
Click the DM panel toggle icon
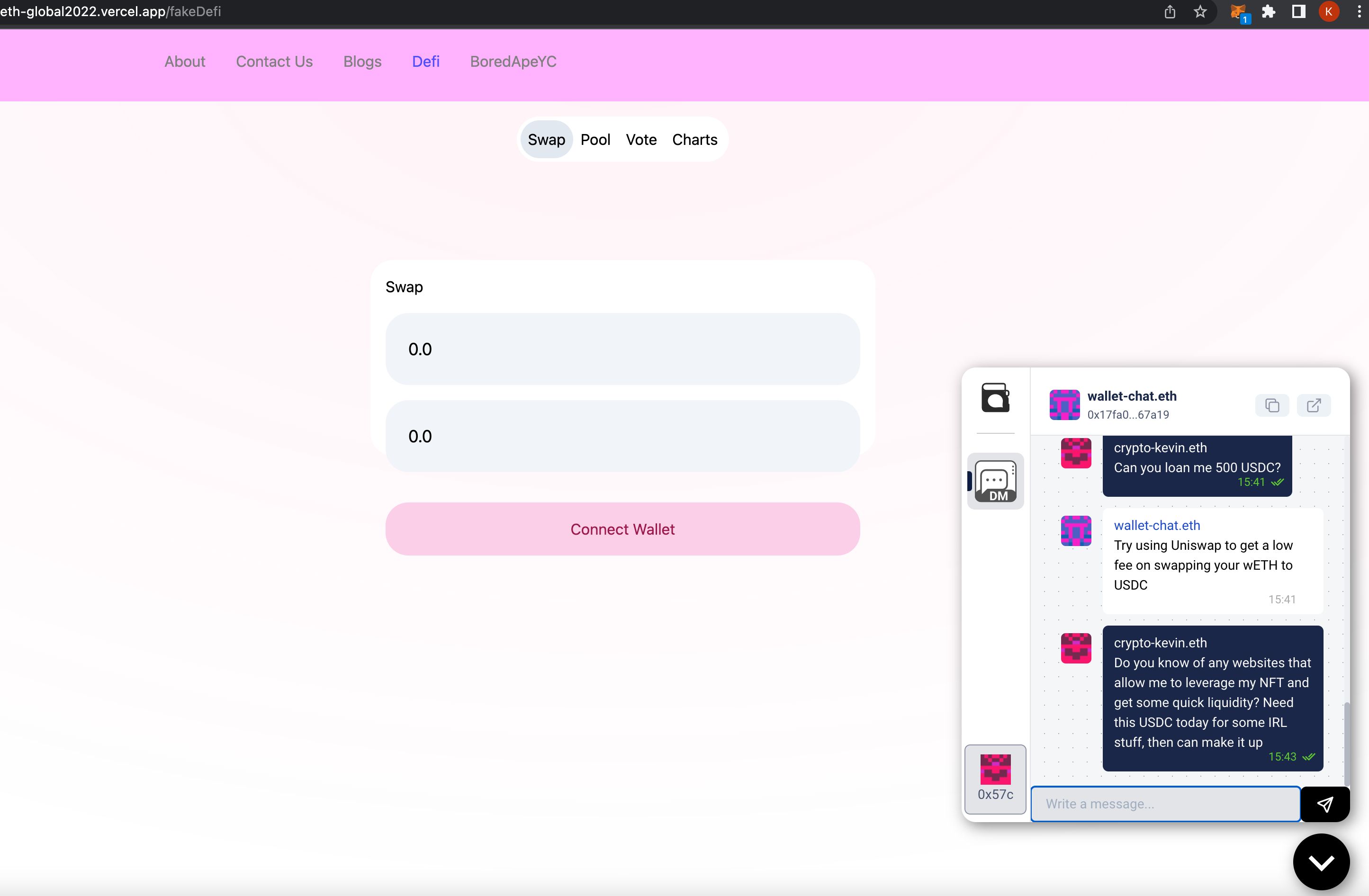click(995, 480)
